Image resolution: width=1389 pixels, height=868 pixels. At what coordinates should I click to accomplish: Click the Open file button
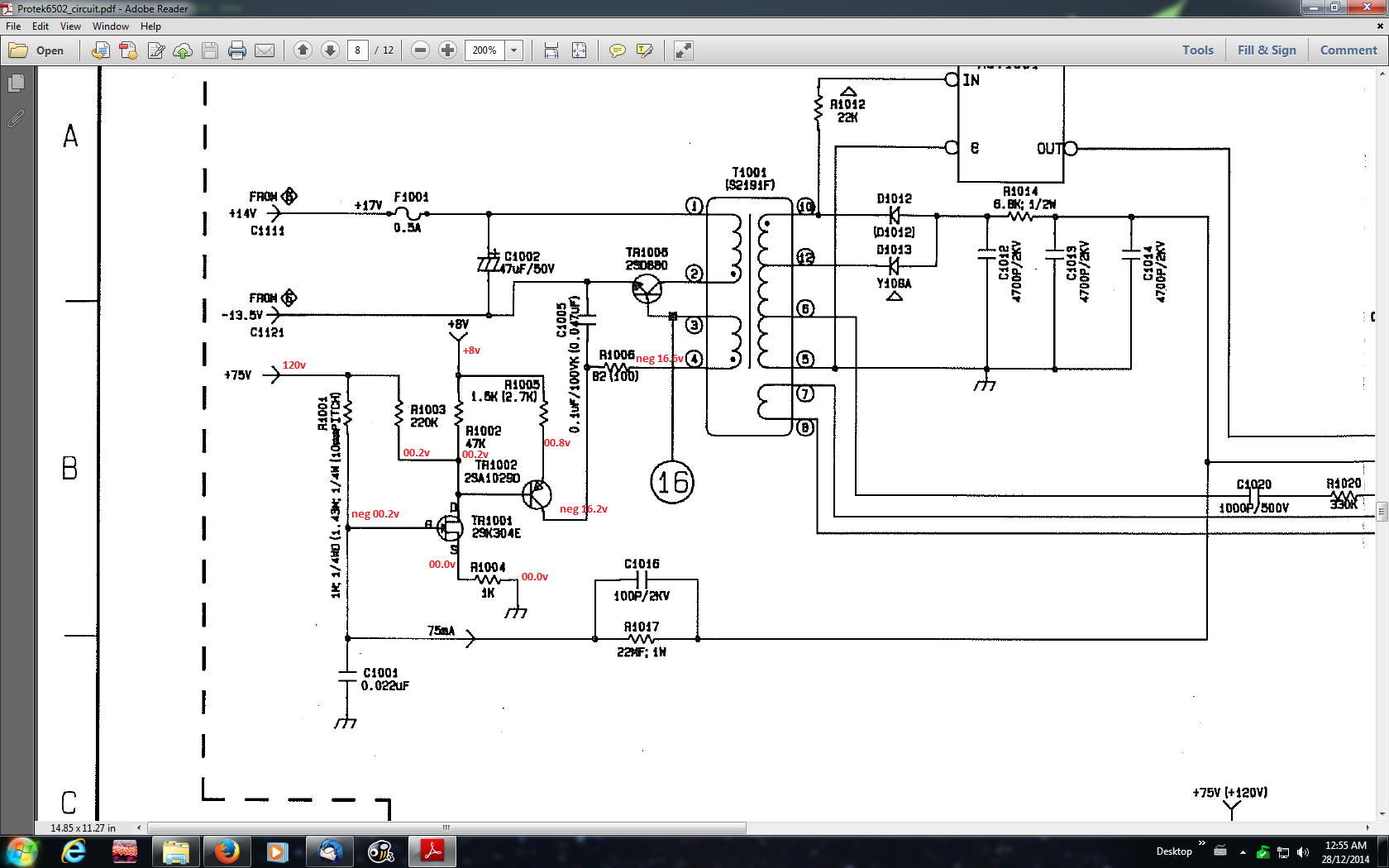click(36, 50)
